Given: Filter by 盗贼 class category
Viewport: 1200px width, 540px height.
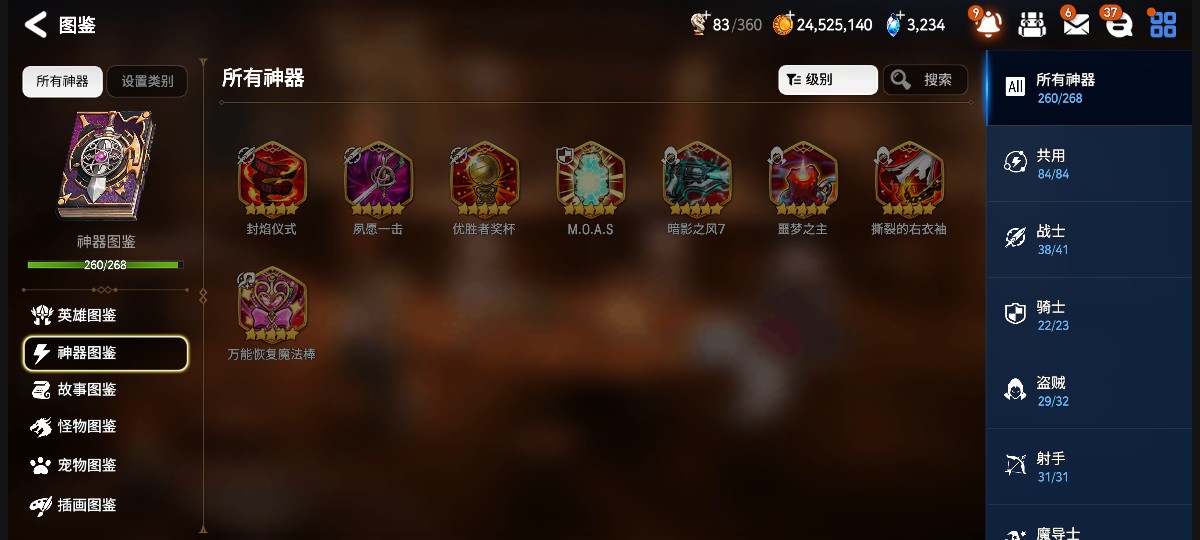Looking at the screenshot, I should (x=1092, y=391).
